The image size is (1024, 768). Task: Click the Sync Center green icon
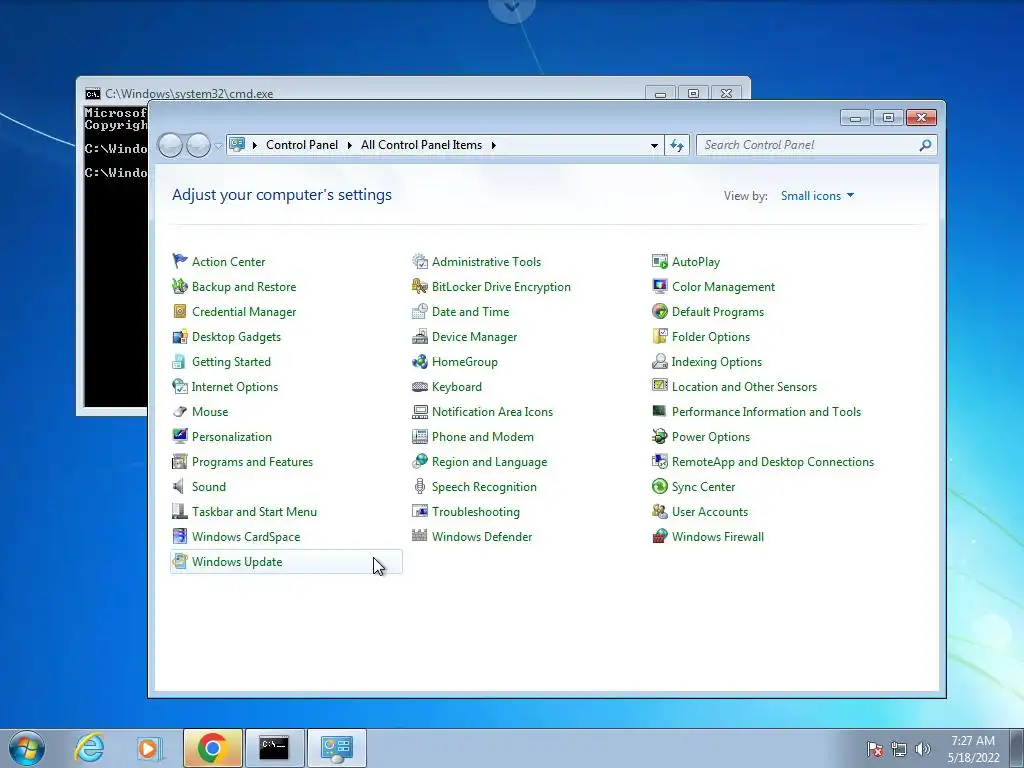click(x=660, y=487)
